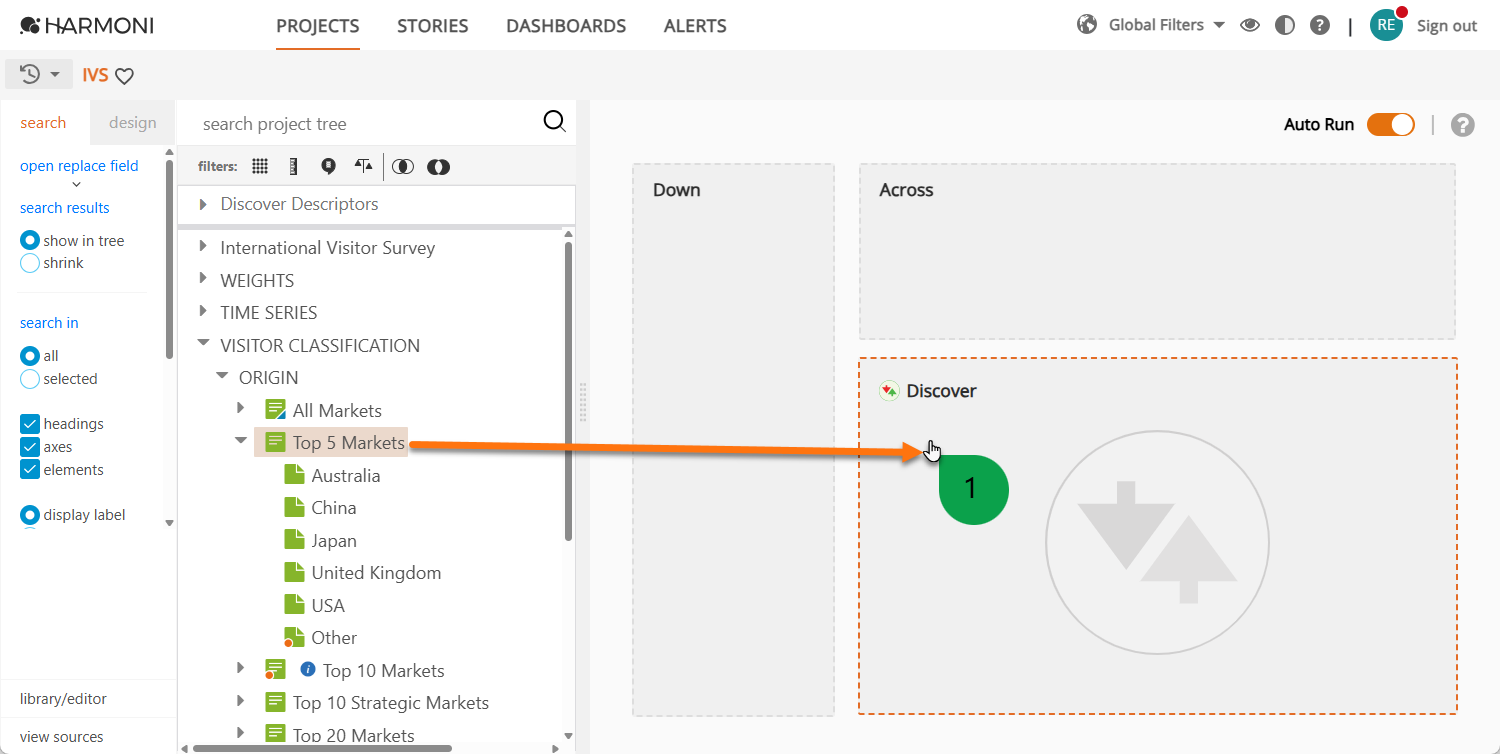Favorite the IVS project with the heart icon
Screen dimensions: 1500x754
click(125, 76)
